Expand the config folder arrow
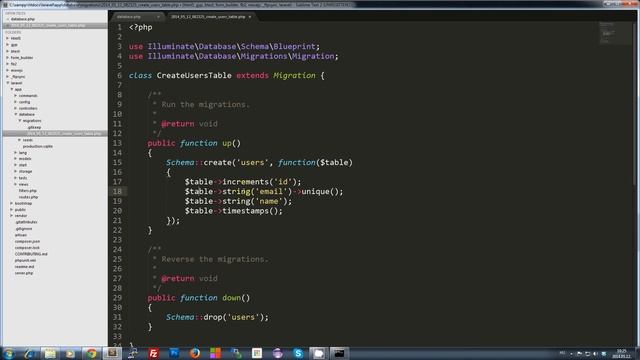This screenshot has height=360, width=640. (x=16, y=102)
